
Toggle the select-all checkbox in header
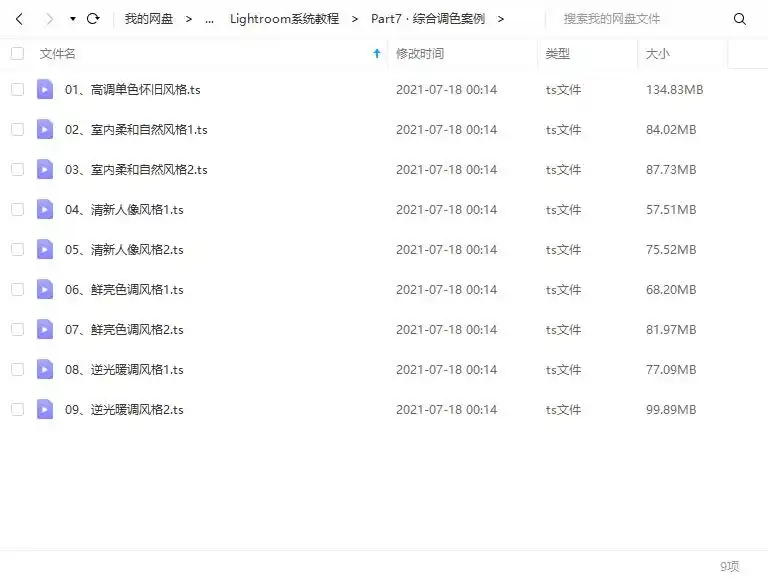[x=17, y=54]
